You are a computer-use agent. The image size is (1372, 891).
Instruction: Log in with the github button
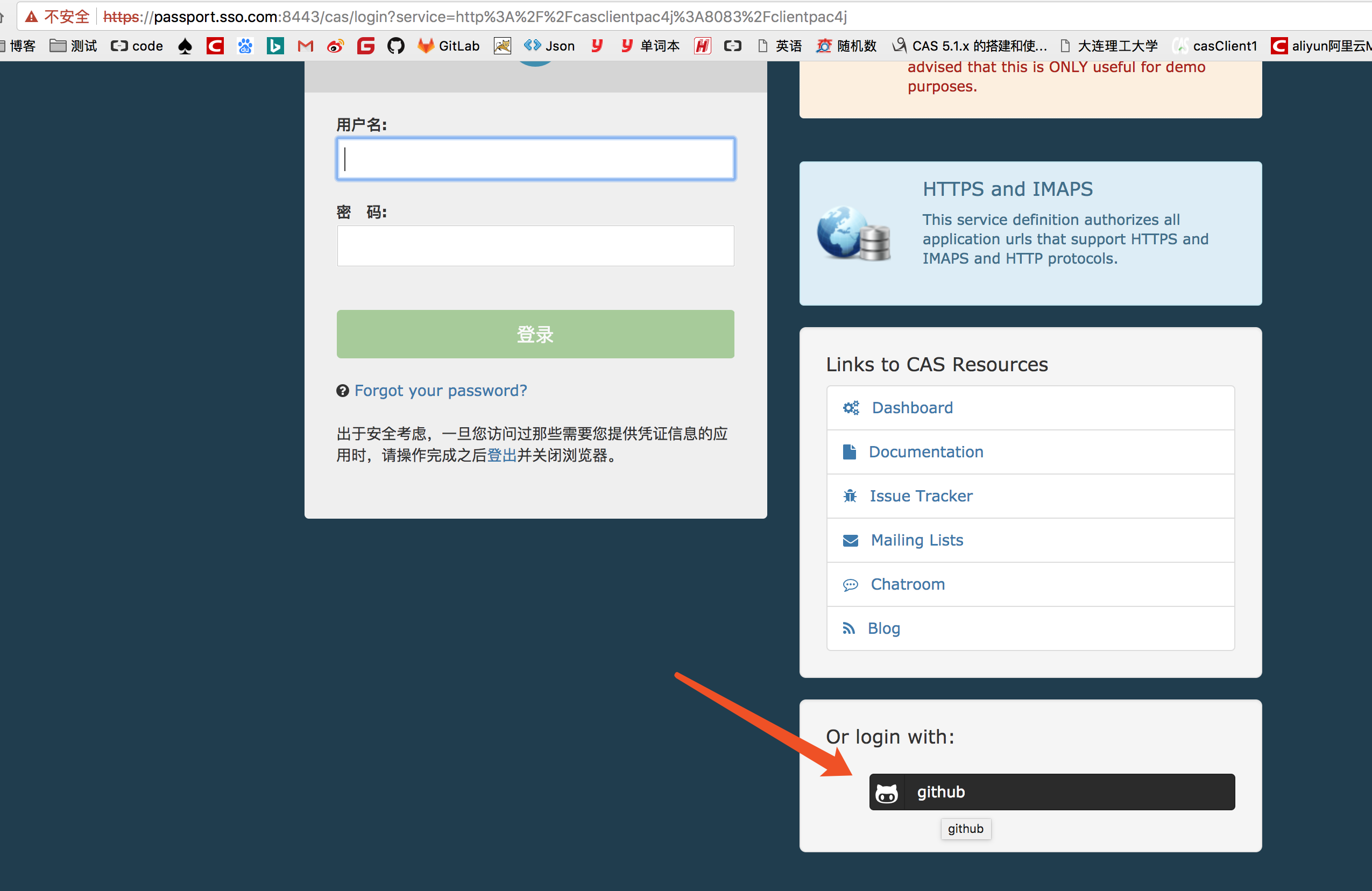(1051, 792)
